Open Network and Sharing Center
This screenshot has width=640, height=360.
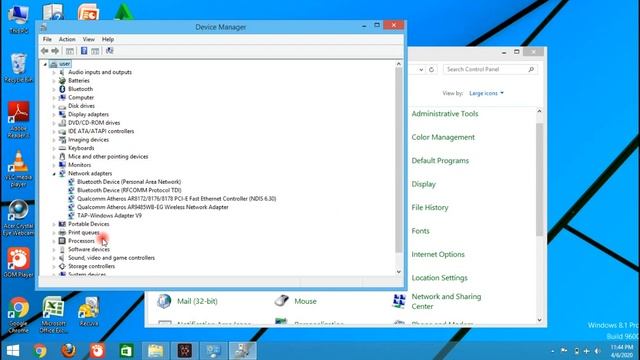point(446,301)
